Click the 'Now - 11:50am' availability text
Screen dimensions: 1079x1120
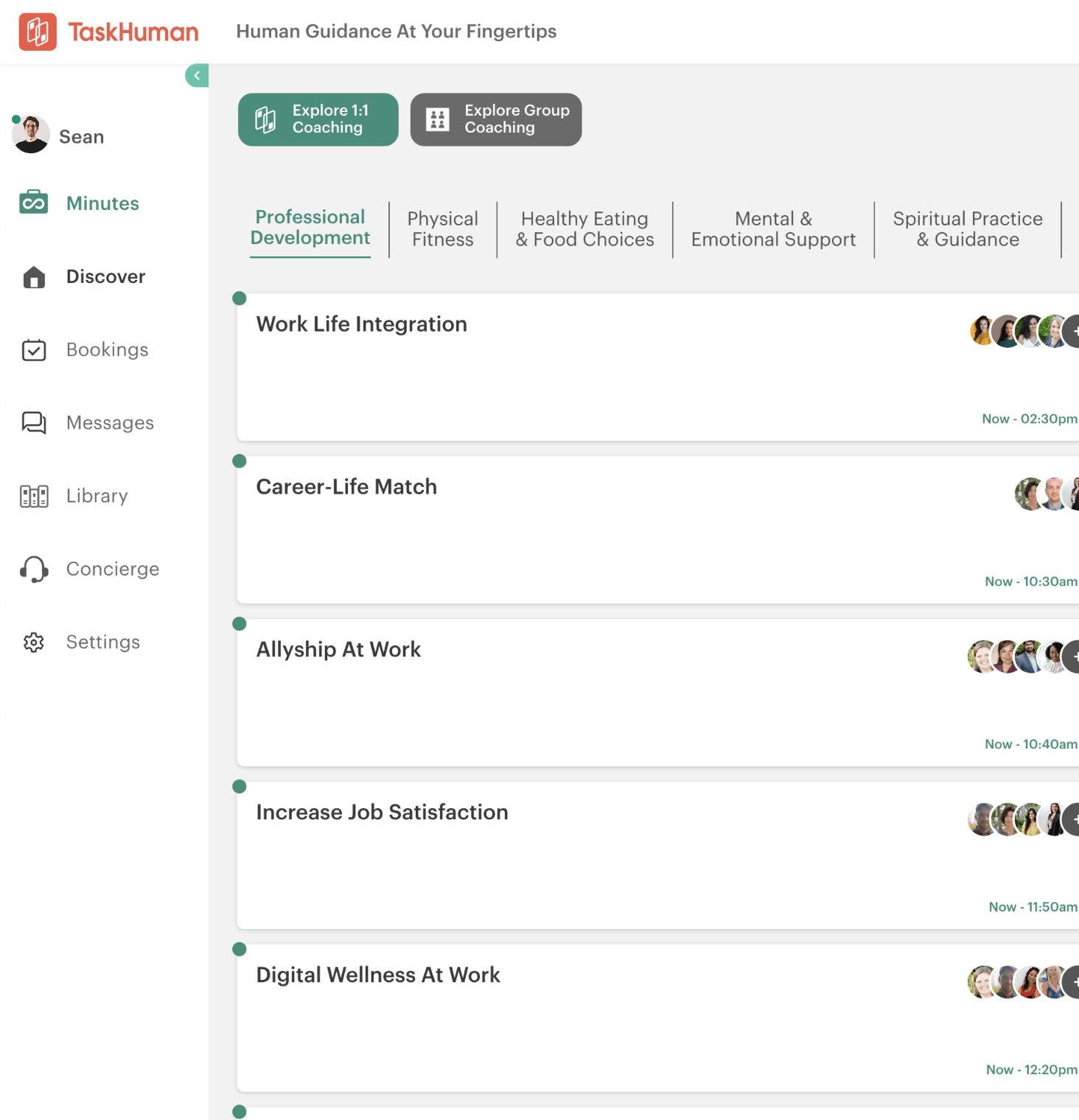[1033, 907]
